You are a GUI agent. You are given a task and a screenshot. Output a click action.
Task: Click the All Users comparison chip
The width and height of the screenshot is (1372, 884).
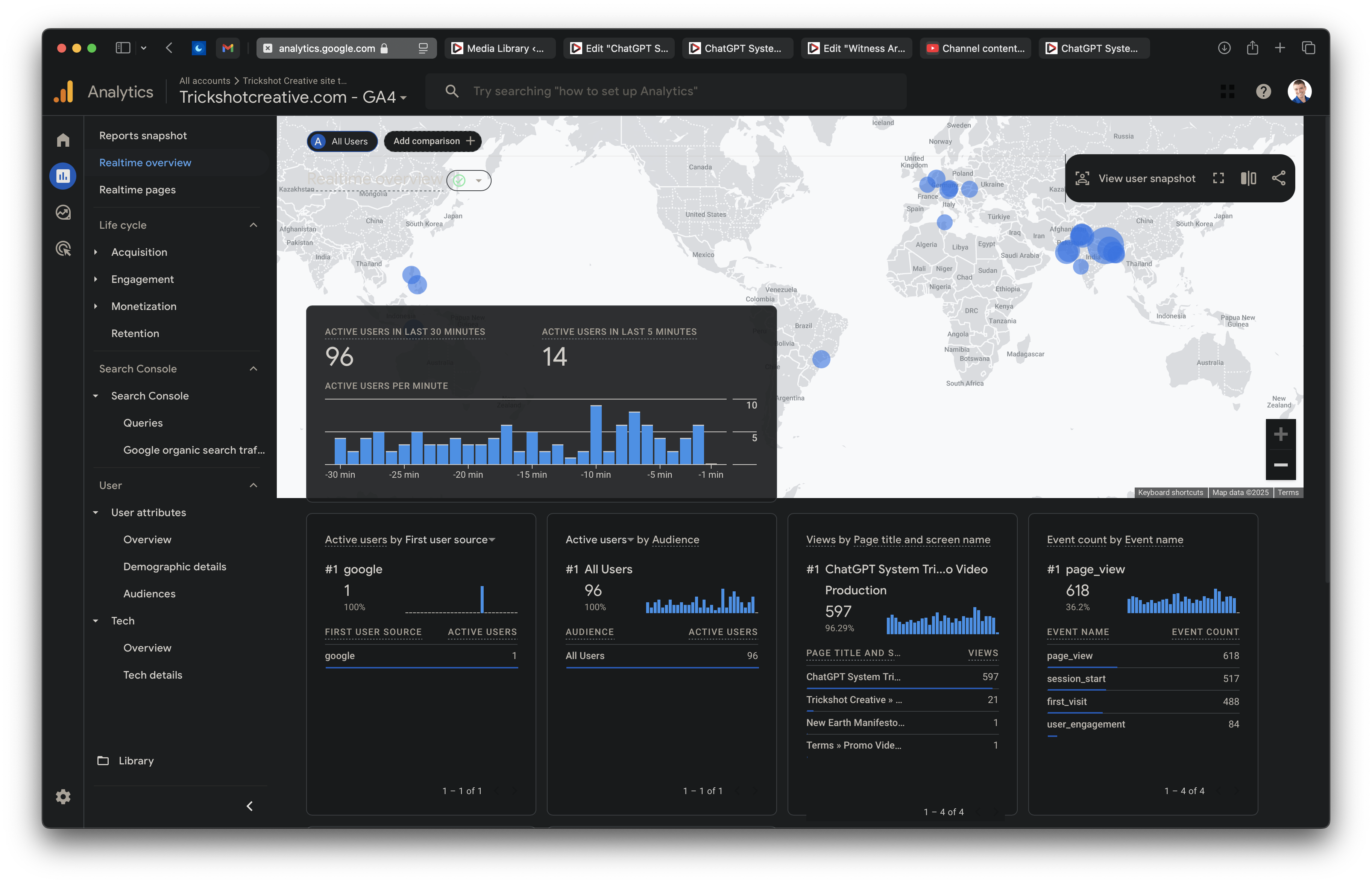(342, 141)
